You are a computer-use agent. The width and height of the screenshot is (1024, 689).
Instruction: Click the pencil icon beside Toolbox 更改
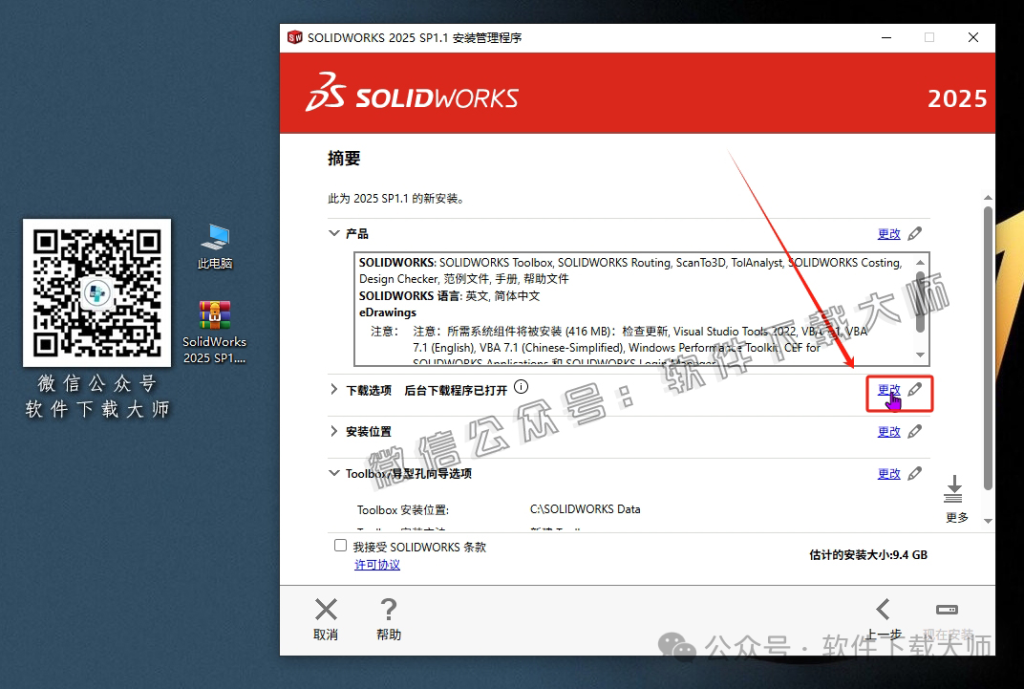915,473
